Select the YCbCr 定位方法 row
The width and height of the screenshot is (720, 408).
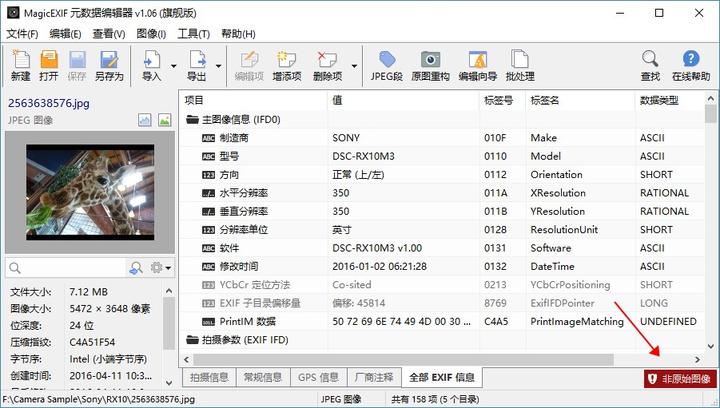[442, 285]
